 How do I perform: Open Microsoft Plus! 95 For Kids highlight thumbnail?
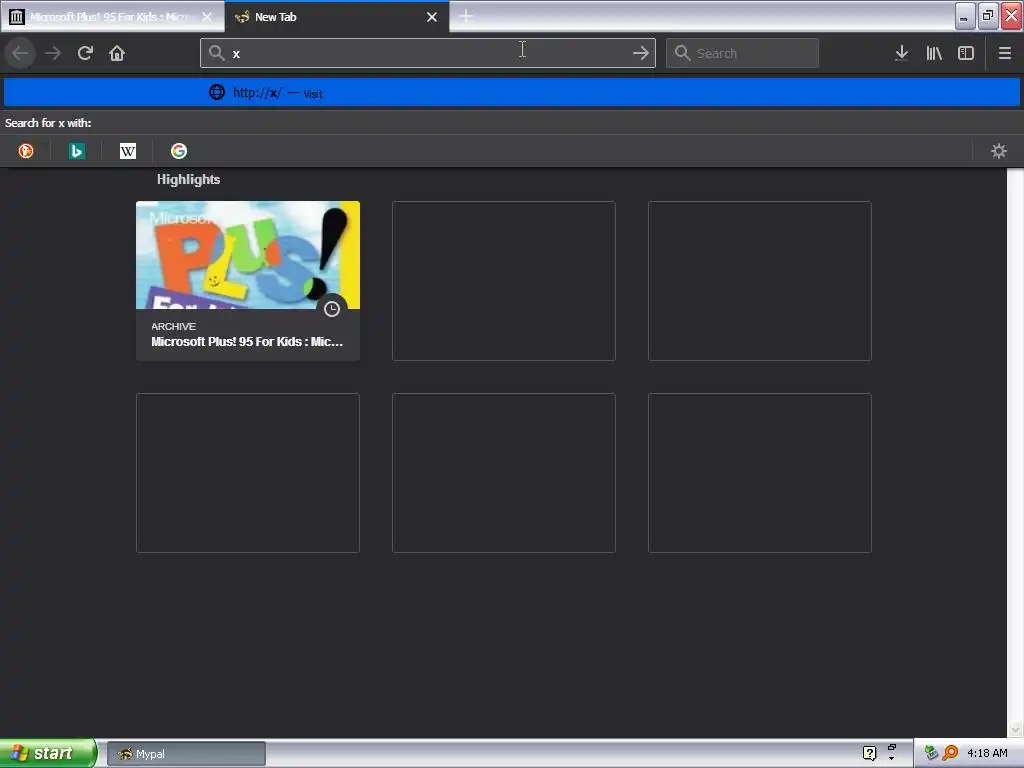coord(248,255)
